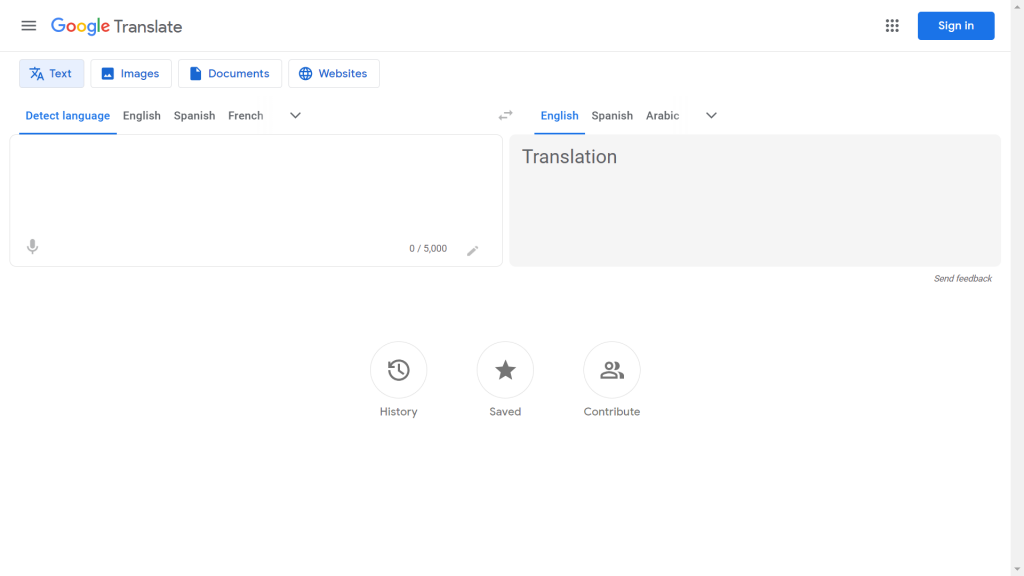The height and width of the screenshot is (576, 1024).
Task: Select Detect language as source
Action: 67,115
